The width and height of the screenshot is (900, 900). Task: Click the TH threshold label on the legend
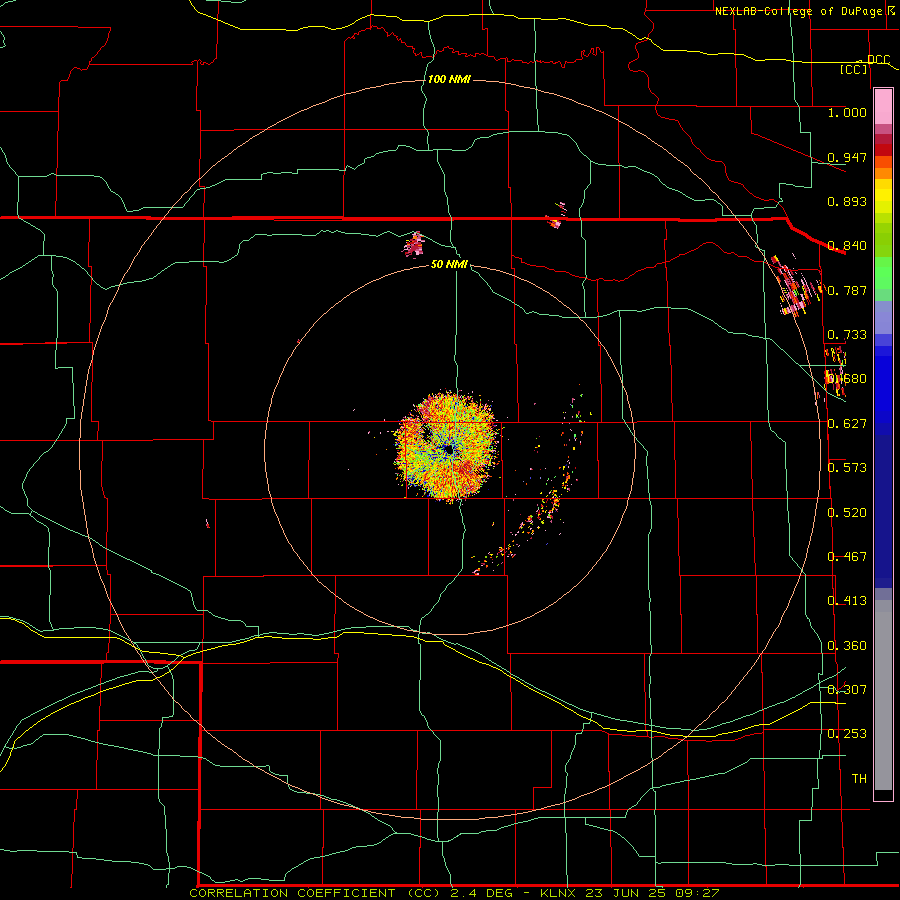859,779
